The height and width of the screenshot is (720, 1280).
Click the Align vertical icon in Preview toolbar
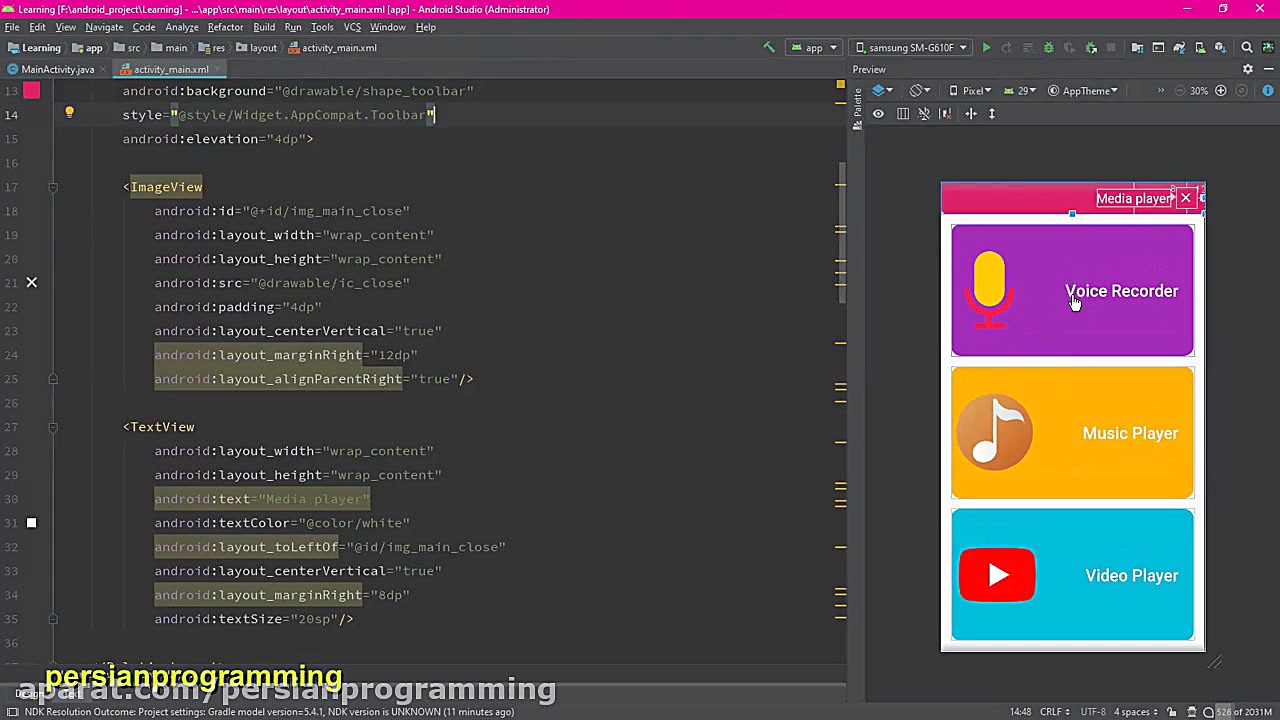(992, 114)
